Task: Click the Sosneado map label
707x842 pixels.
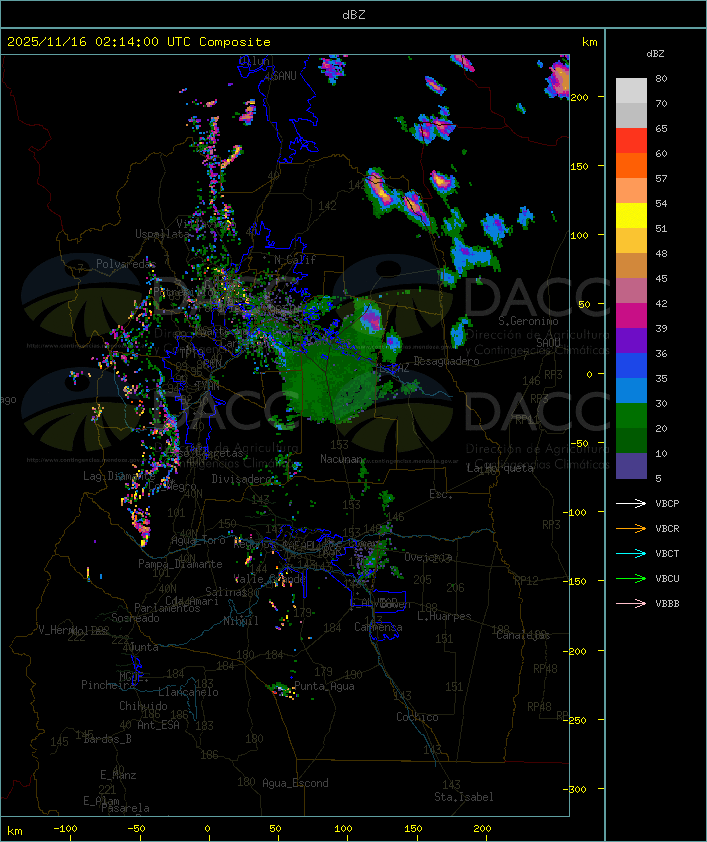Action: point(135,618)
